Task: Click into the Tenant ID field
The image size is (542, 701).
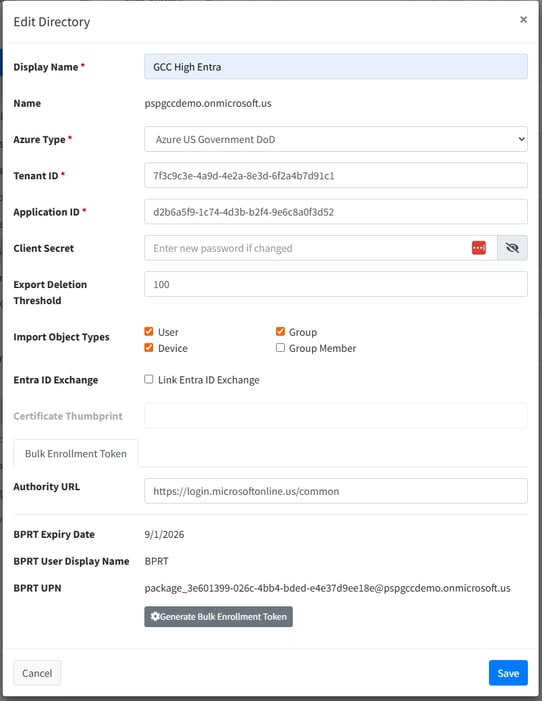Action: [x=336, y=175]
